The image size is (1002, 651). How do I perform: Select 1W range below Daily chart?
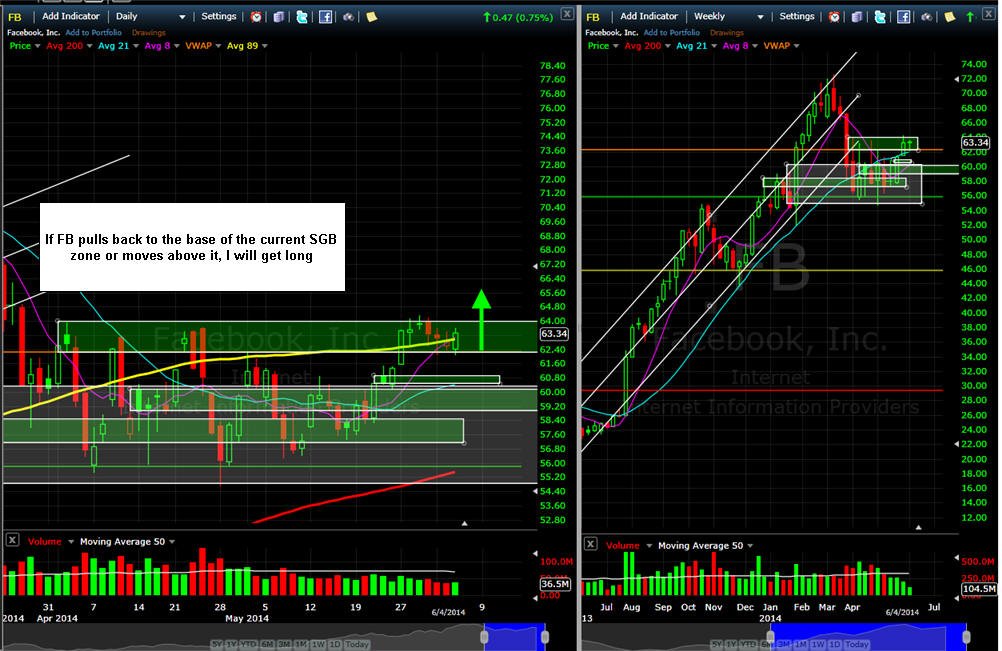(318, 644)
